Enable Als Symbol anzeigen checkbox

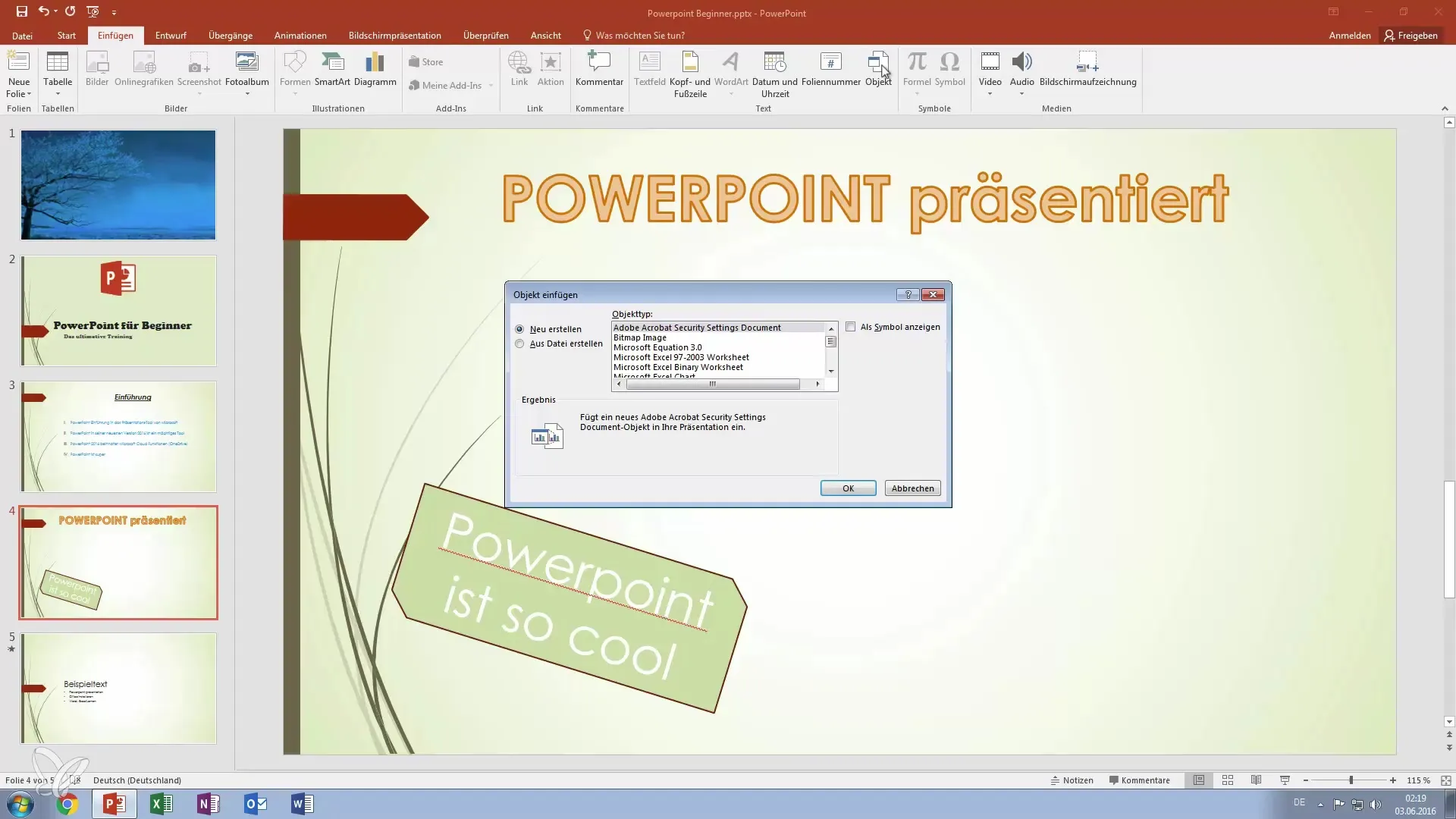coord(850,327)
